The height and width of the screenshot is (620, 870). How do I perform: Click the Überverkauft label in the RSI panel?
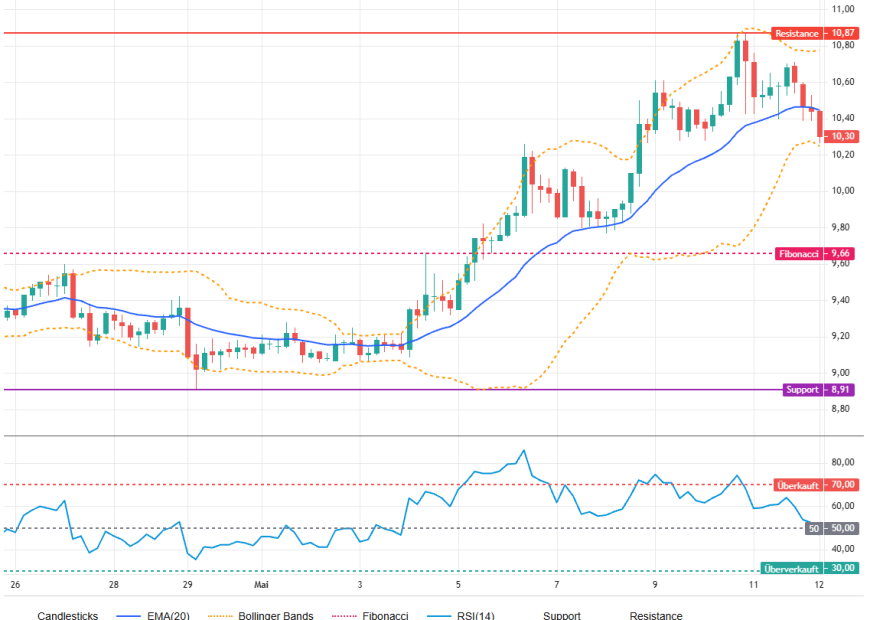tap(791, 568)
